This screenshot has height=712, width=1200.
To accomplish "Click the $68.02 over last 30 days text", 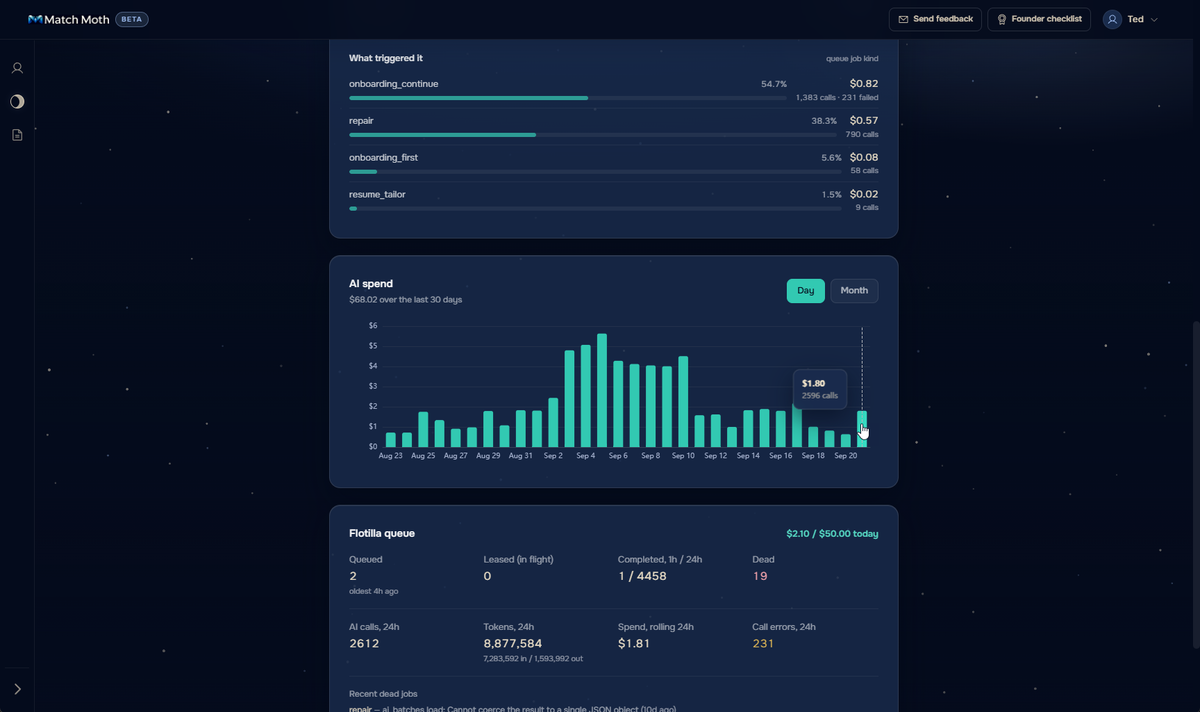I will [x=405, y=299].
